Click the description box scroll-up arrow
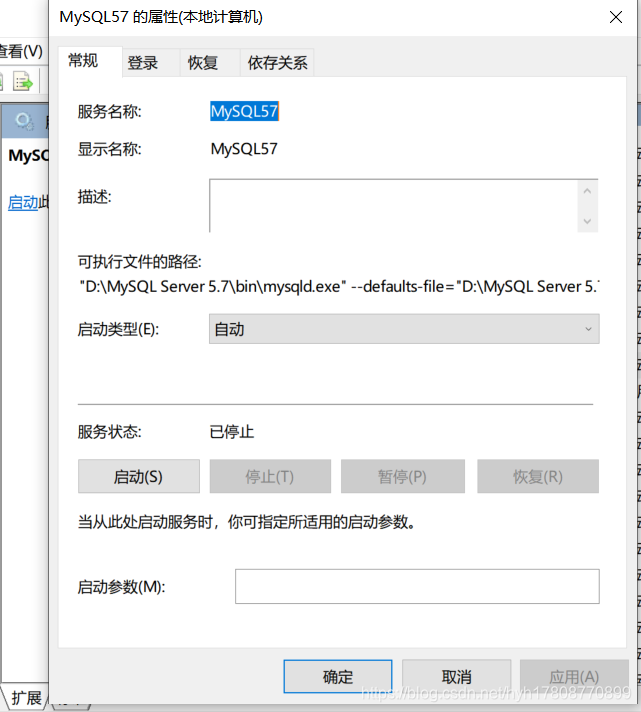 coord(587,191)
